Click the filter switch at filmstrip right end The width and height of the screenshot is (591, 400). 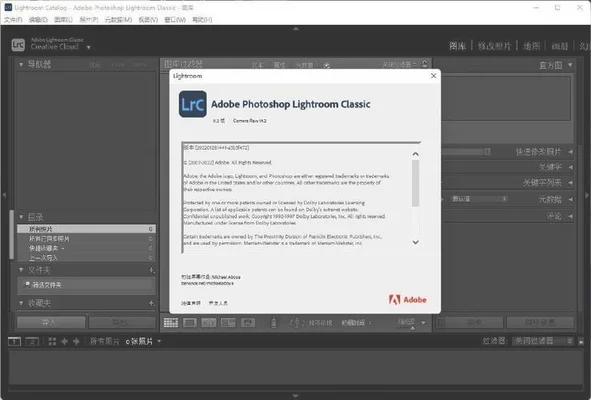coord(581,342)
